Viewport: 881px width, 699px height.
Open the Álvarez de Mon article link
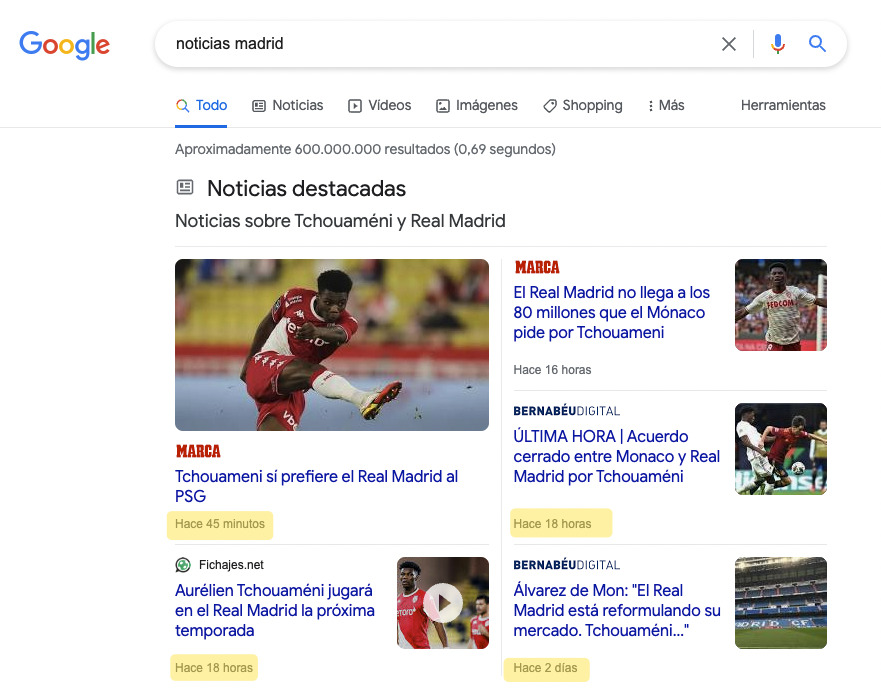(x=616, y=610)
